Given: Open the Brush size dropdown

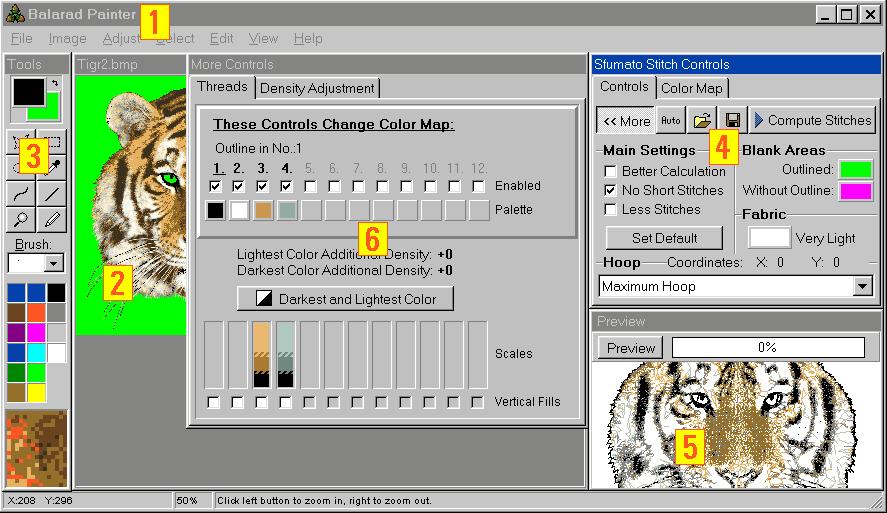Looking at the screenshot, I should (53, 263).
